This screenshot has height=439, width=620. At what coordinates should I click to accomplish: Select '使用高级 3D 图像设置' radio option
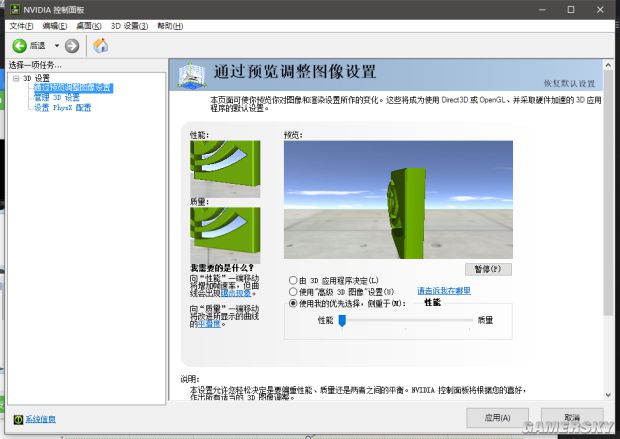point(292,291)
